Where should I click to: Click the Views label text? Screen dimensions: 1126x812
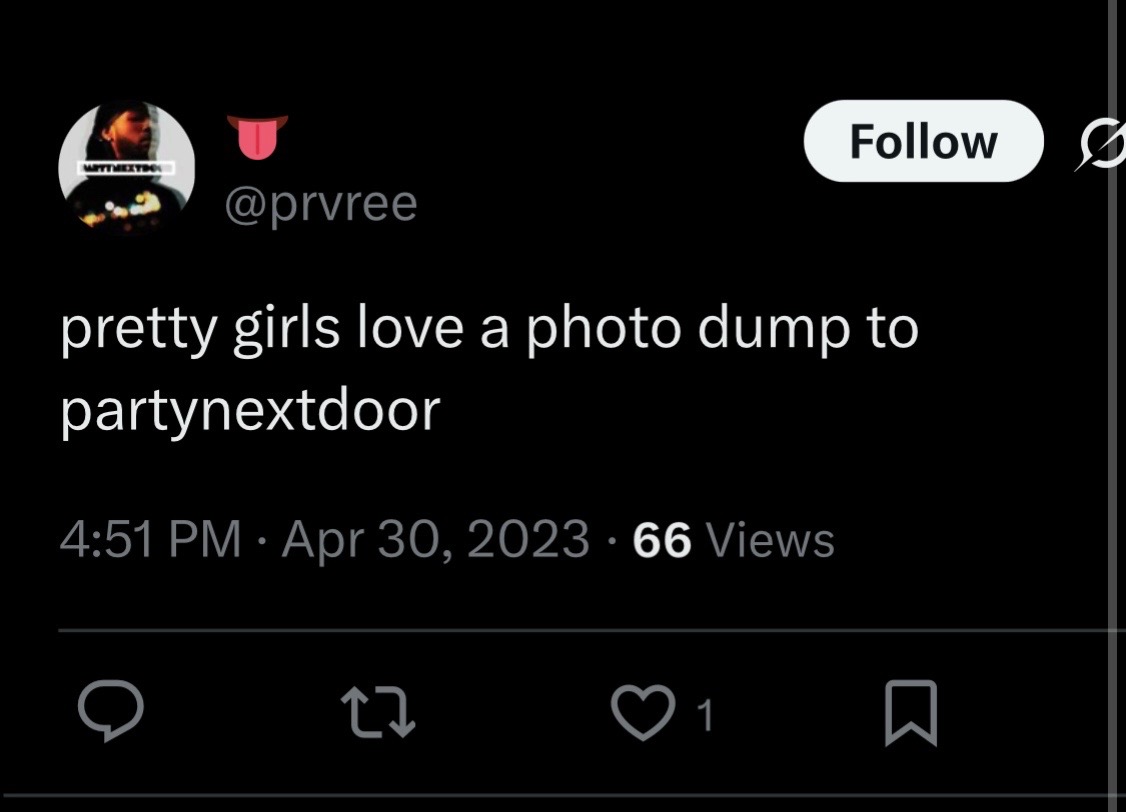pyautogui.click(x=771, y=540)
